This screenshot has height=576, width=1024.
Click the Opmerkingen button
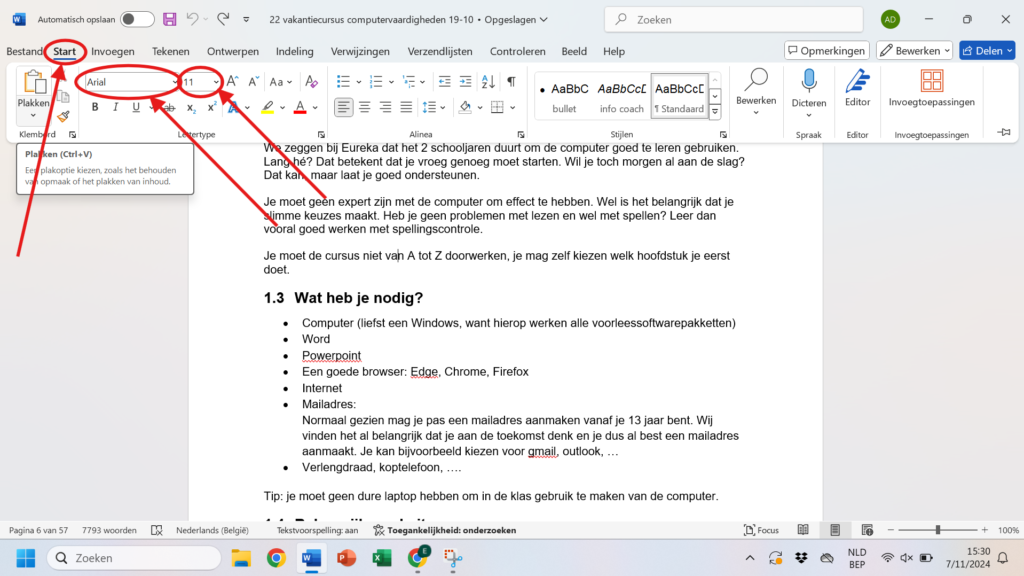click(x=826, y=50)
